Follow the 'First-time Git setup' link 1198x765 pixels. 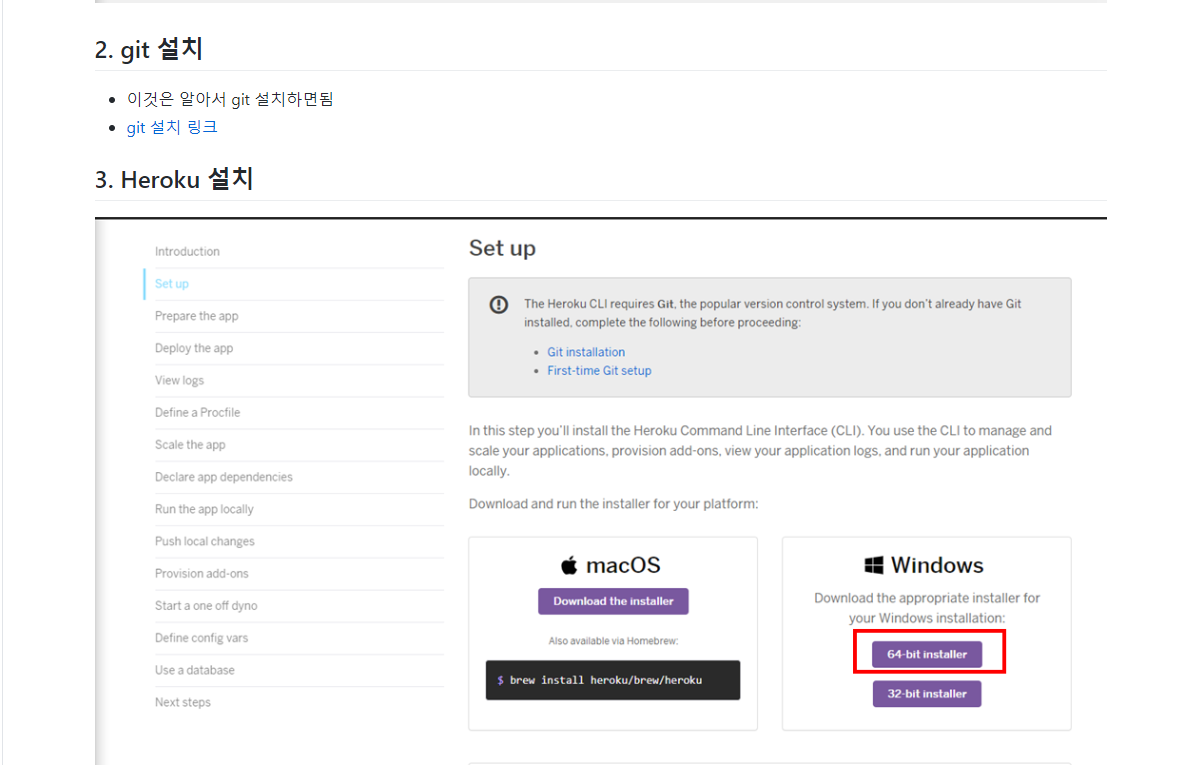[599, 370]
